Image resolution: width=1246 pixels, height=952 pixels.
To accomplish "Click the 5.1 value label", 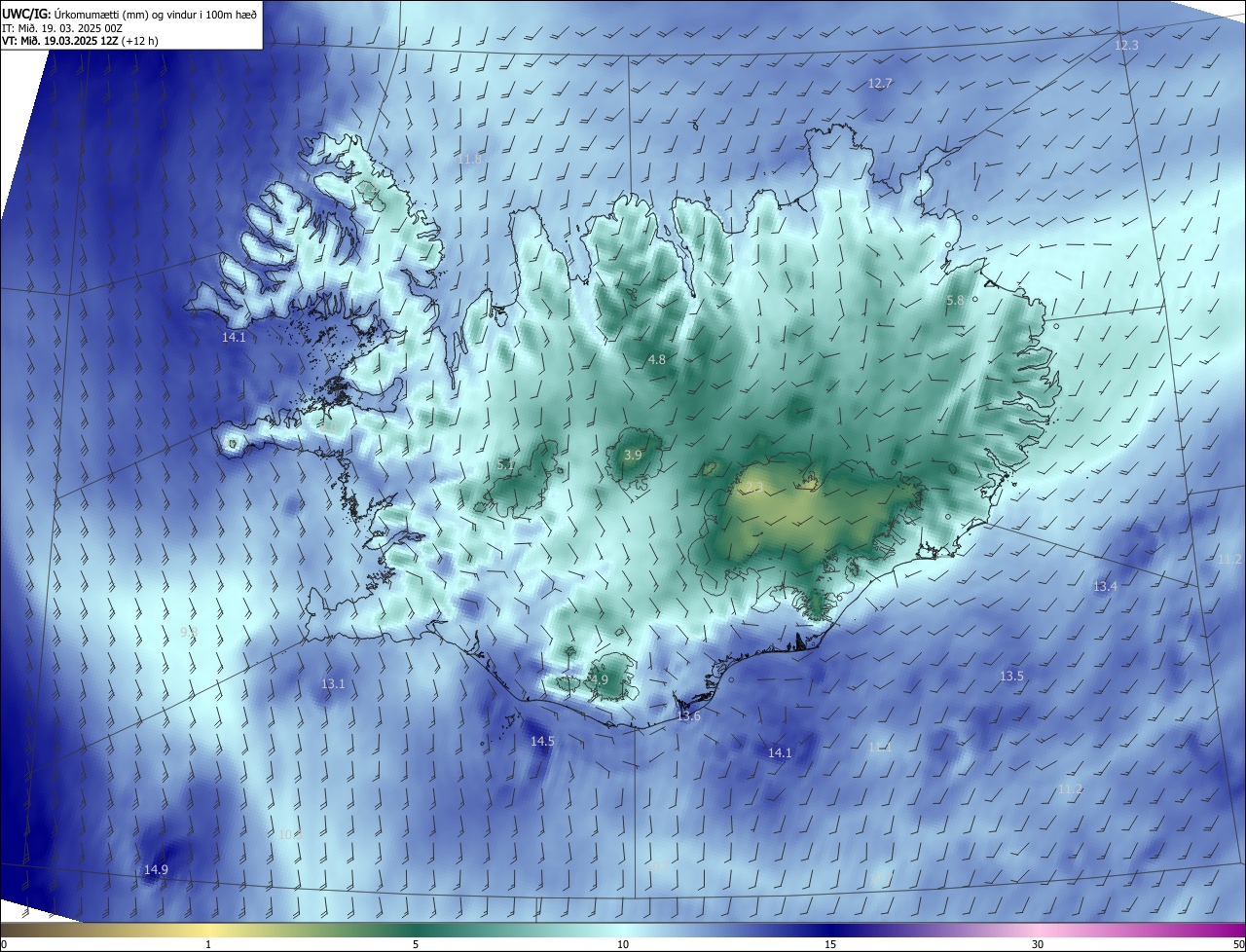I will coord(506,465).
